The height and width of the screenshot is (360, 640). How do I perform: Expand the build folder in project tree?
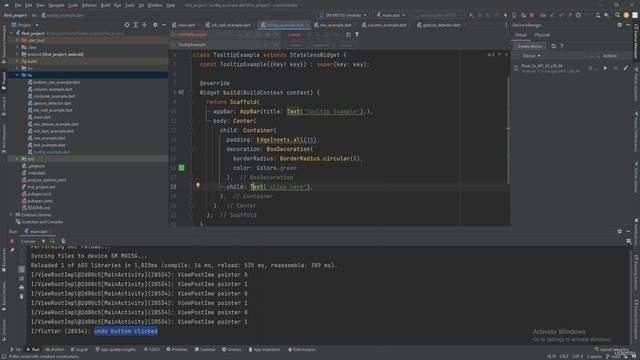point(17,61)
